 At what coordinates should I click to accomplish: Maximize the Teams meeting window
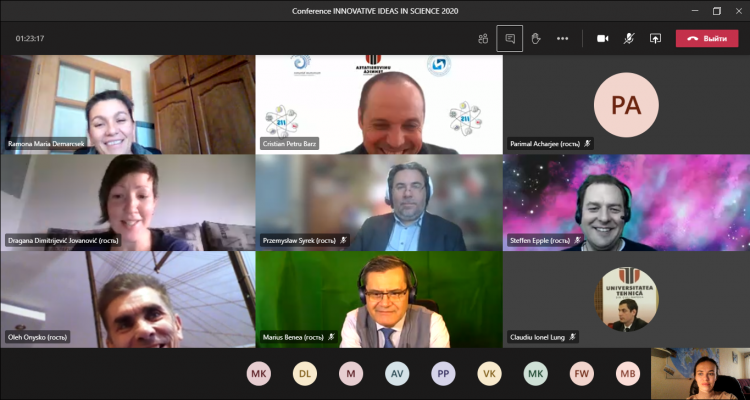716,11
